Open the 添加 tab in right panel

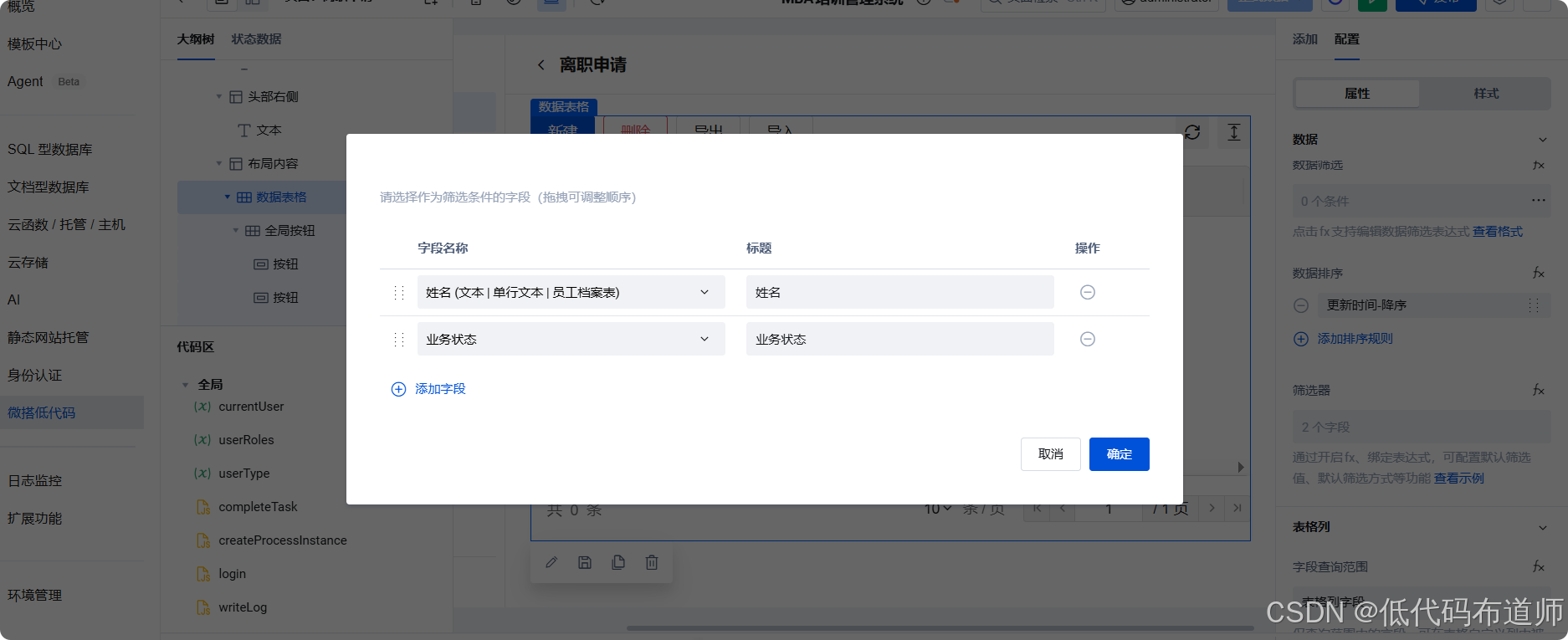[x=1304, y=39]
